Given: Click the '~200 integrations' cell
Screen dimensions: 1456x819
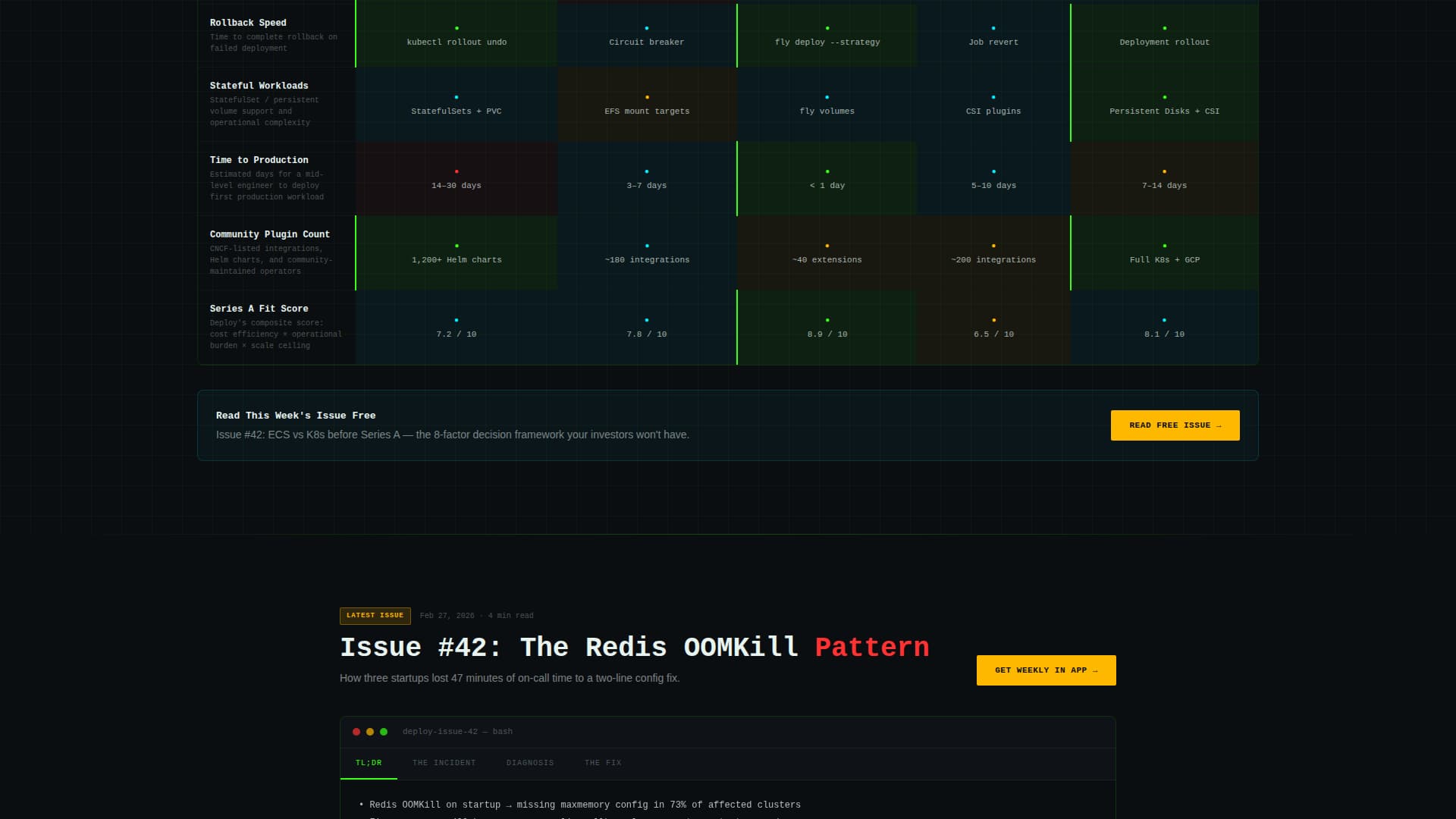Looking at the screenshot, I should [x=993, y=253].
